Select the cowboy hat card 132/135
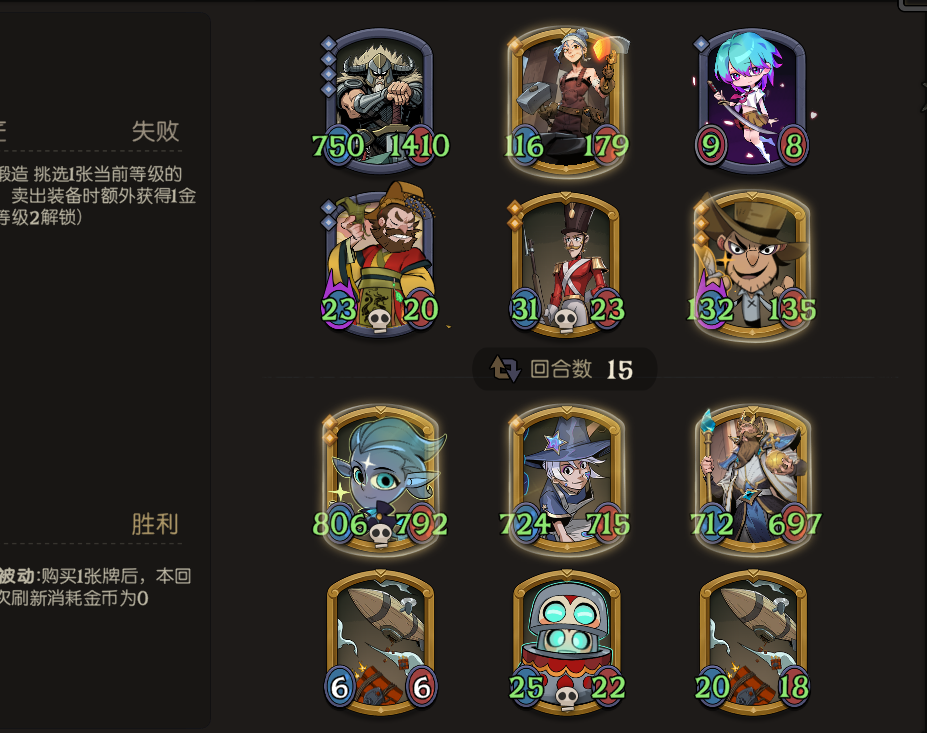927x733 pixels. [752, 265]
